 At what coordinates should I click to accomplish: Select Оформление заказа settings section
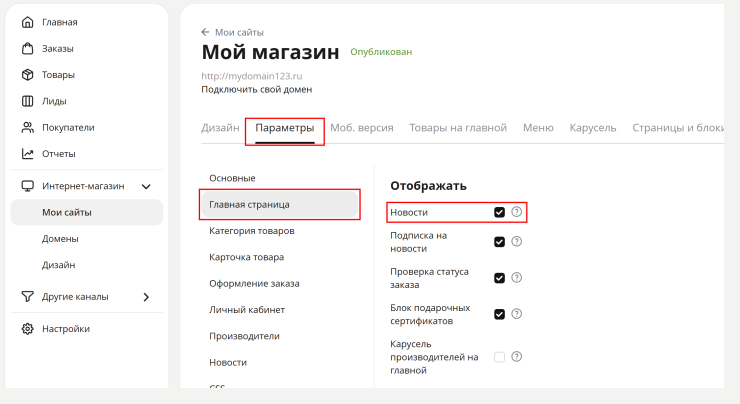pyautogui.click(x=254, y=283)
